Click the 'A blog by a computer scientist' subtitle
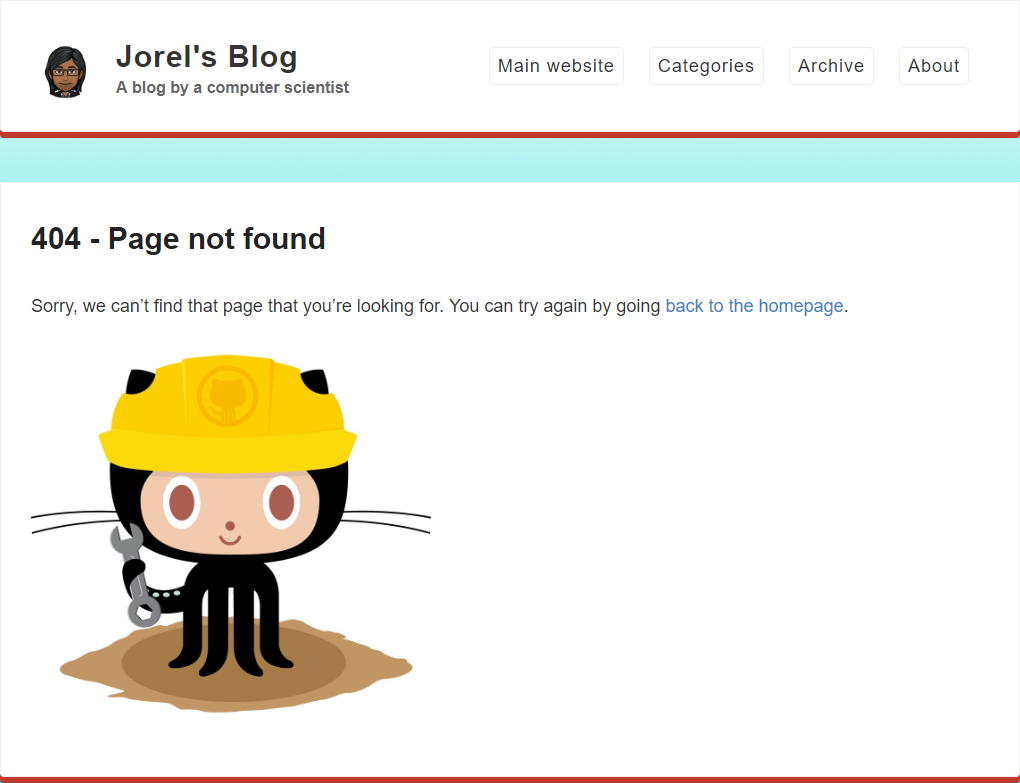 (x=232, y=87)
